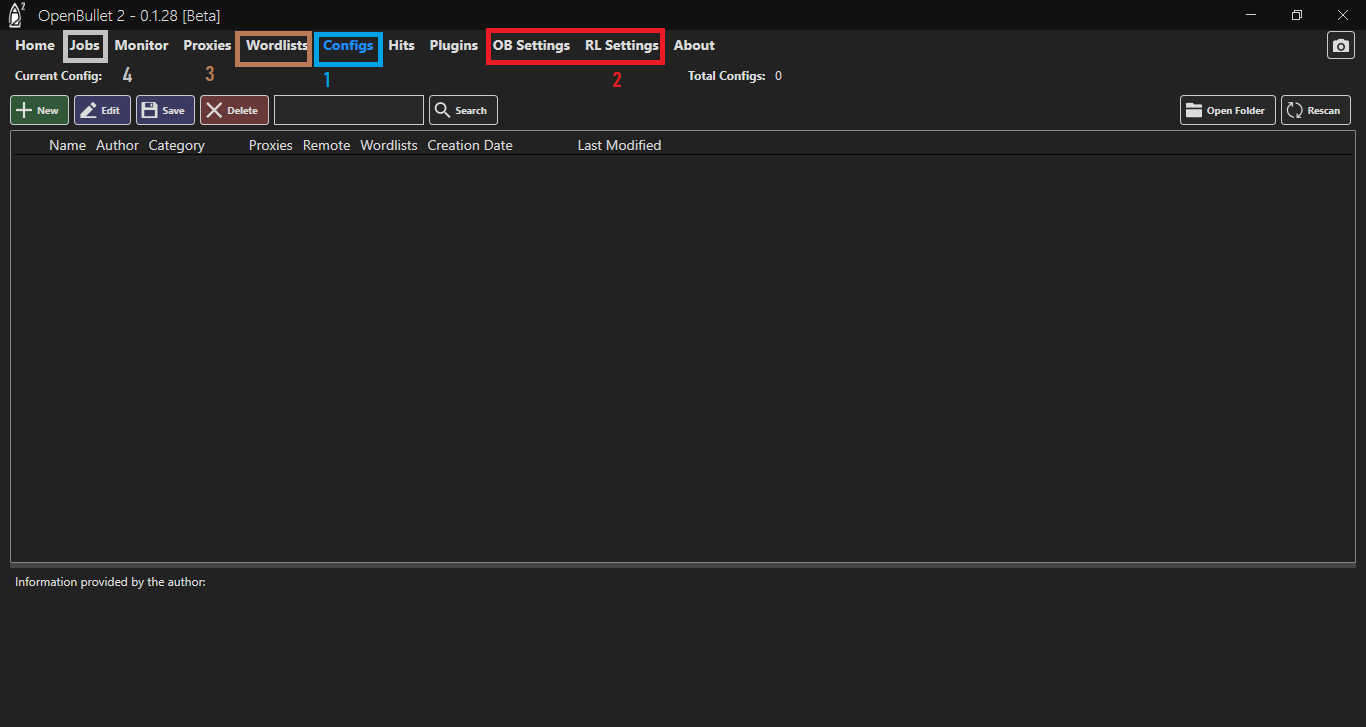Open the Home tab
Screen dimensions: 1366x727
click(x=35, y=45)
